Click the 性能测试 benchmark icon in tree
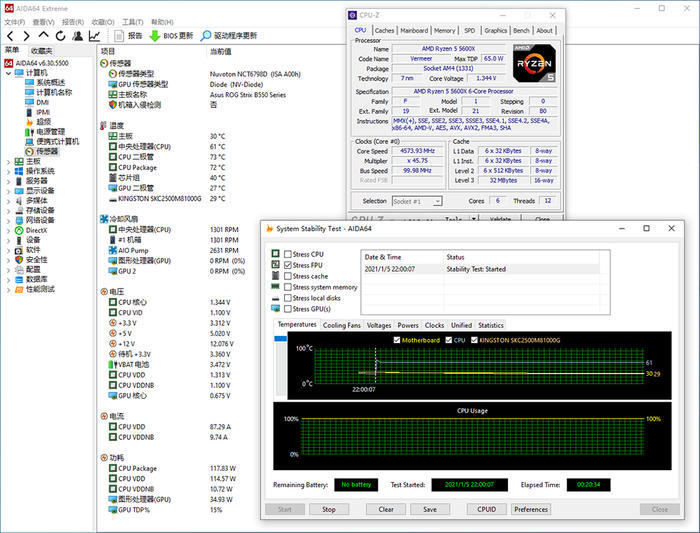700x533 pixels. [x=19, y=289]
